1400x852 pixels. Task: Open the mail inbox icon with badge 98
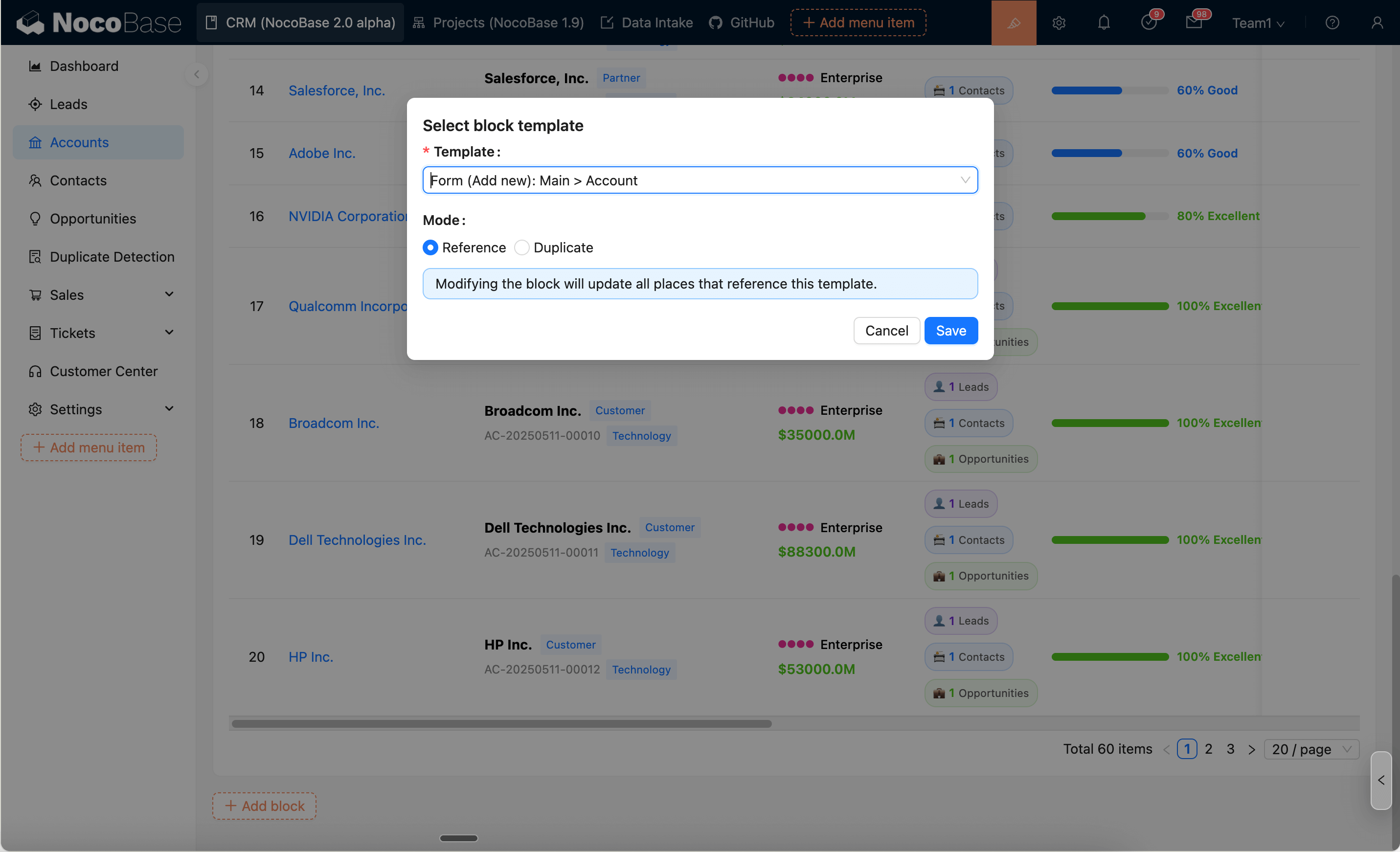(x=1194, y=22)
